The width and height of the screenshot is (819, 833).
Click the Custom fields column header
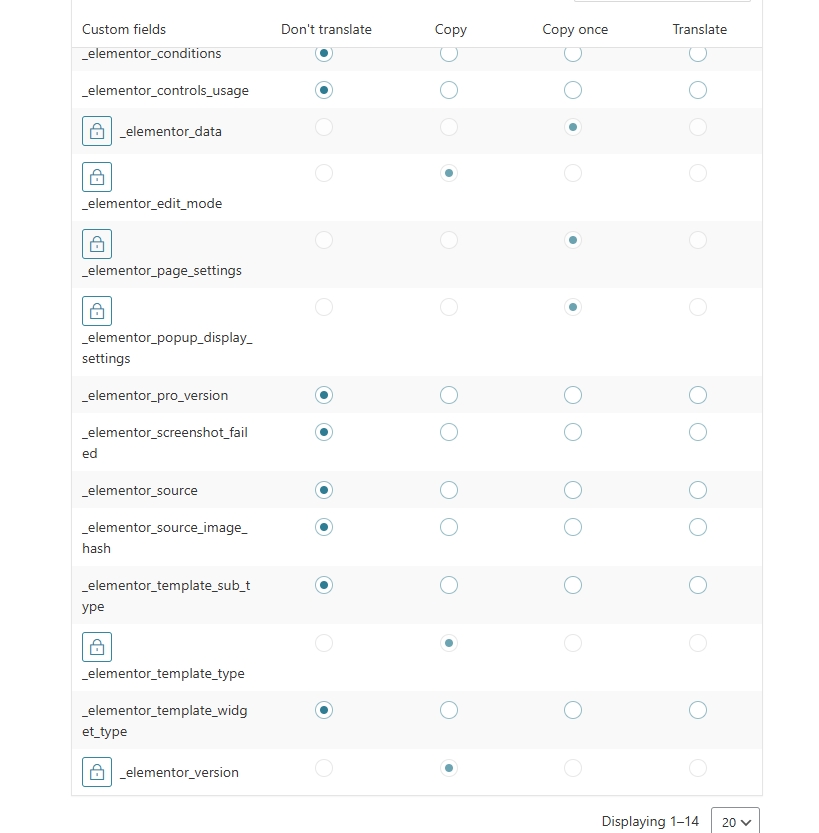tap(124, 29)
